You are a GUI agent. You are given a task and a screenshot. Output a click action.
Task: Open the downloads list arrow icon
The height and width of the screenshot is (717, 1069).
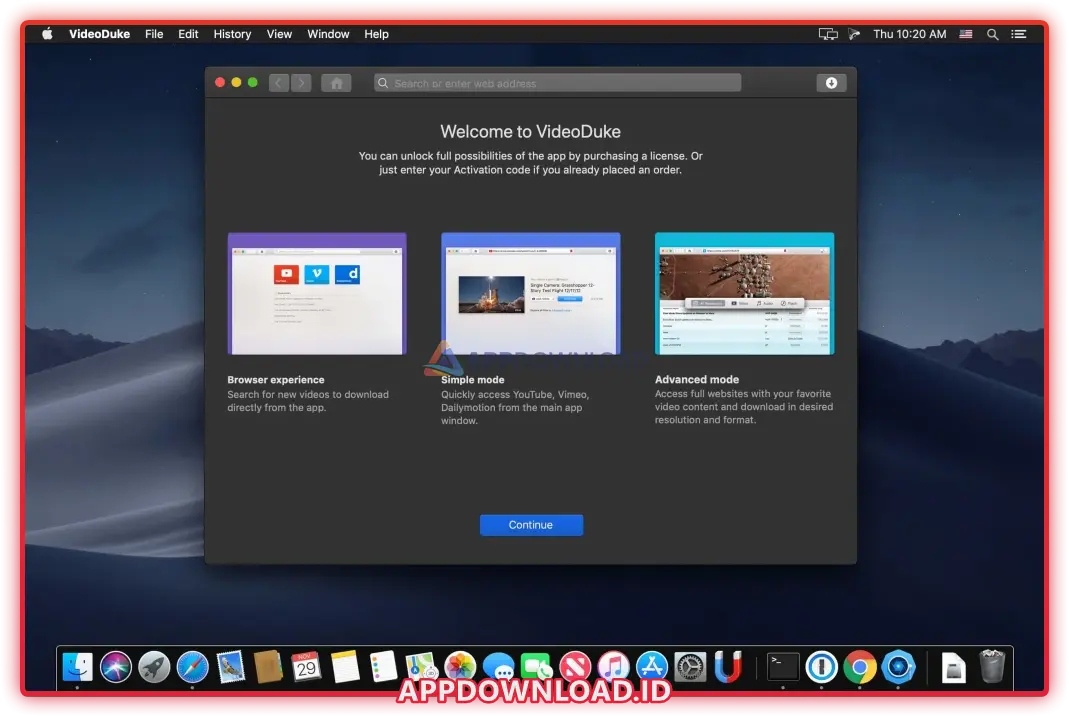tap(830, 83)
